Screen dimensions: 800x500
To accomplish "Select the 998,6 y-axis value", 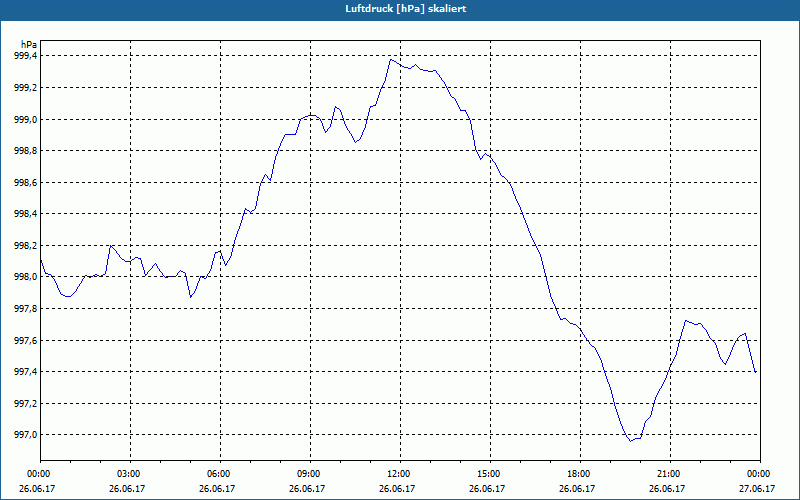I will point(26,183).
